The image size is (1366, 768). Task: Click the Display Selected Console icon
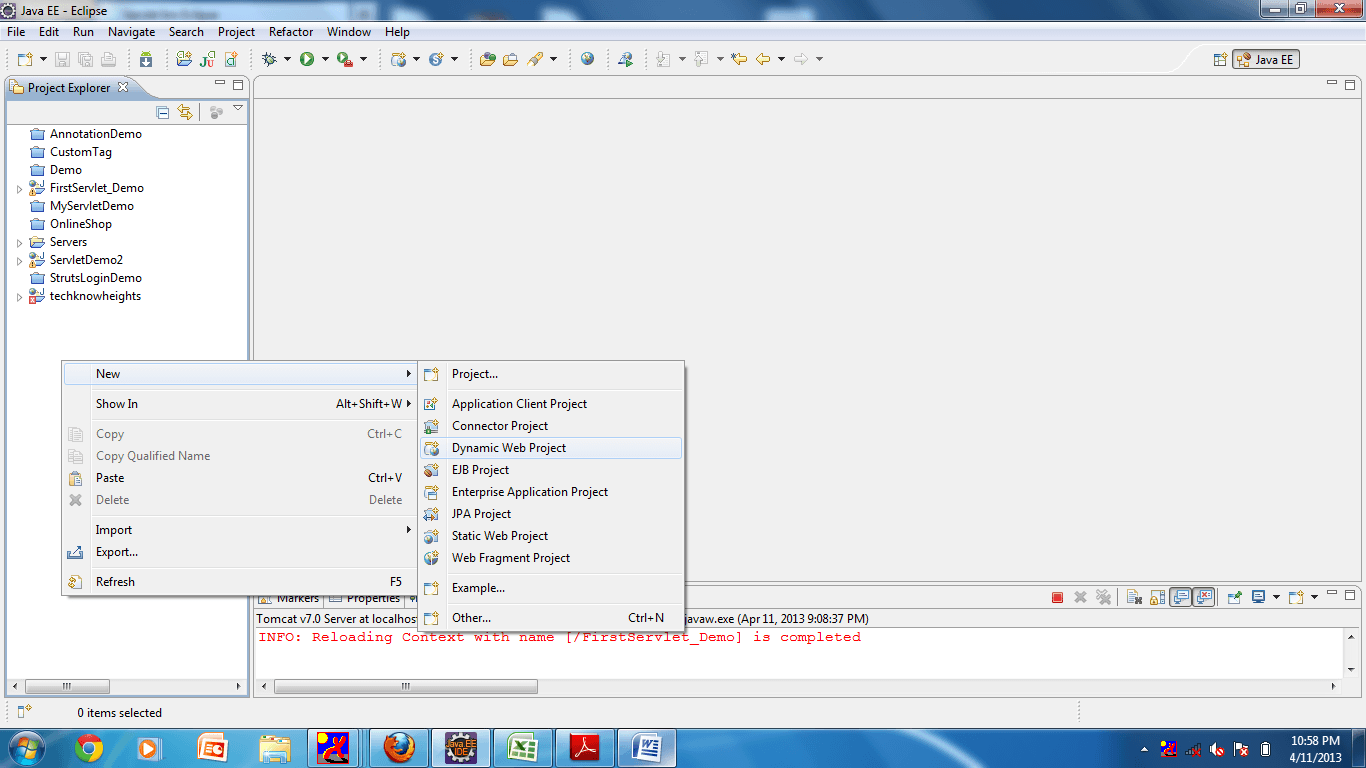(1259, 597)
